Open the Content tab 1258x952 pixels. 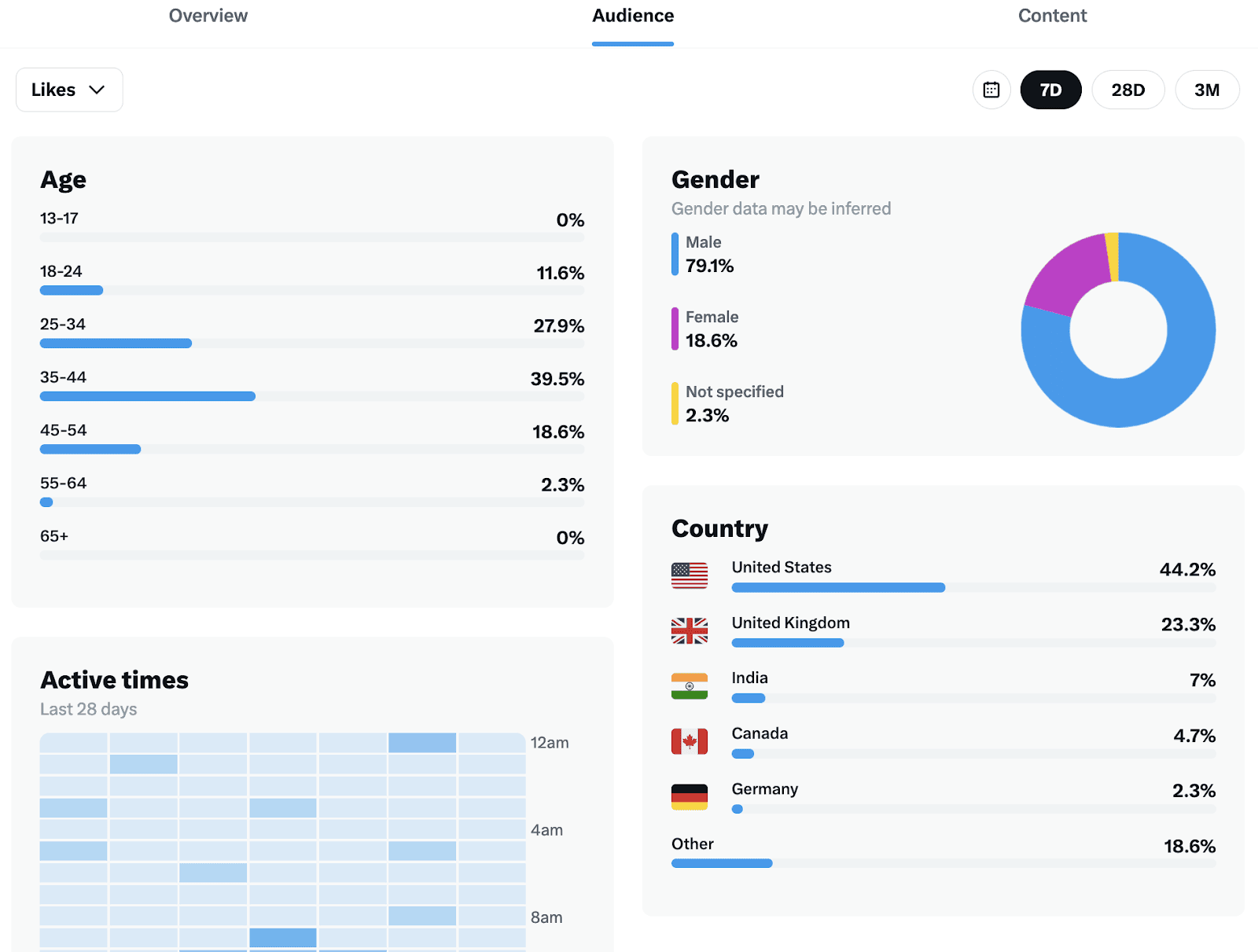(1052, 16)
